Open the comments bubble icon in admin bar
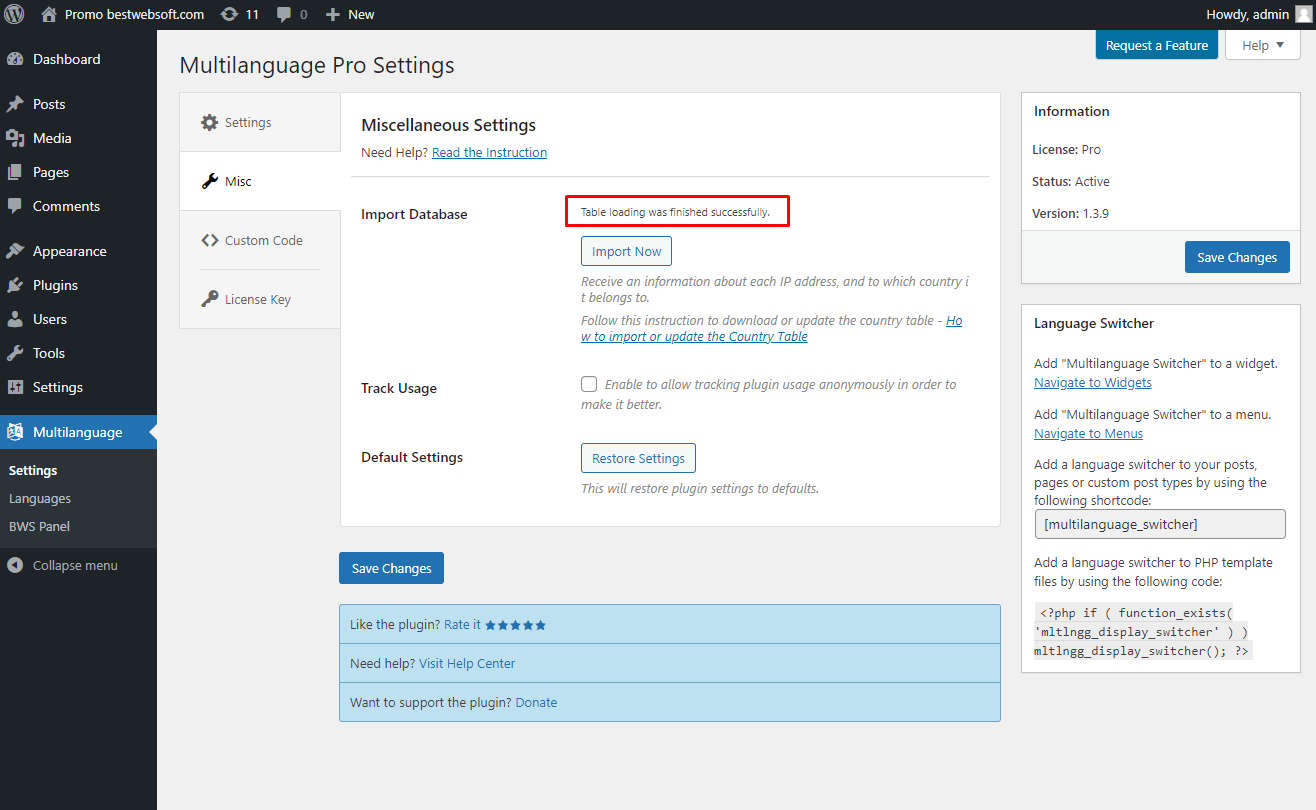This screenshot has height=810, width=1316. pyautogui.click(x=284, y=14)
